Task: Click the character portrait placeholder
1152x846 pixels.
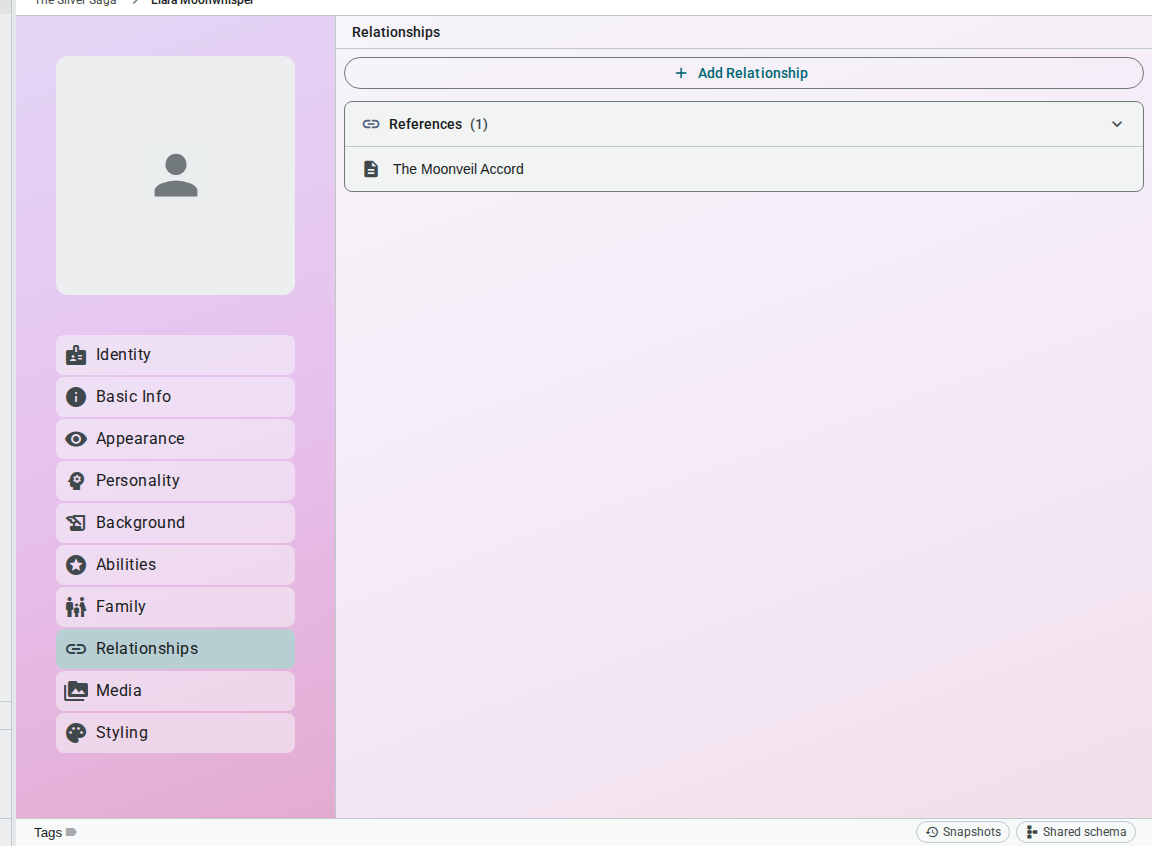Action: [x=176, y=176]
